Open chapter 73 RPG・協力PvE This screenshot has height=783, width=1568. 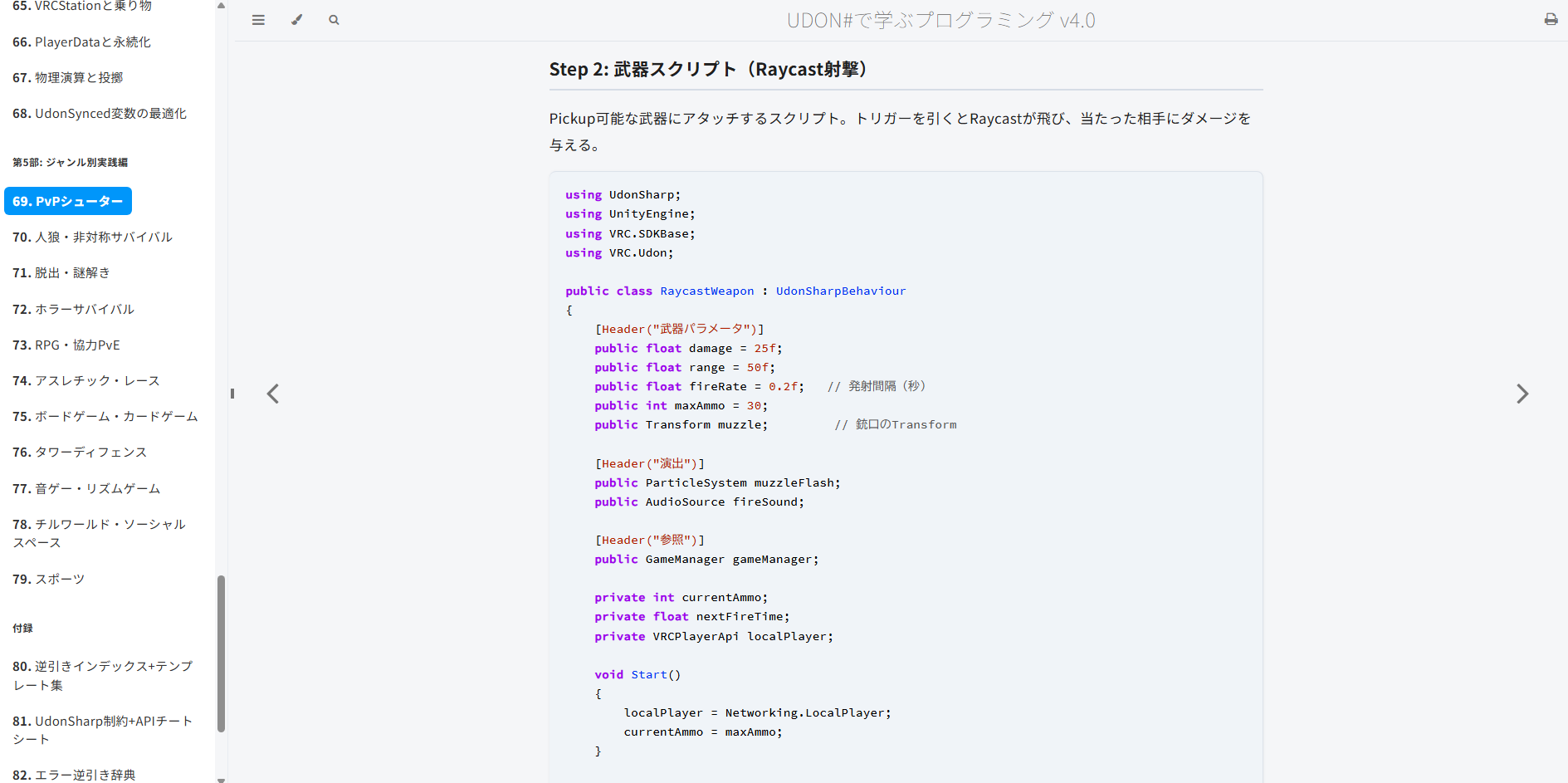[66, 345]
